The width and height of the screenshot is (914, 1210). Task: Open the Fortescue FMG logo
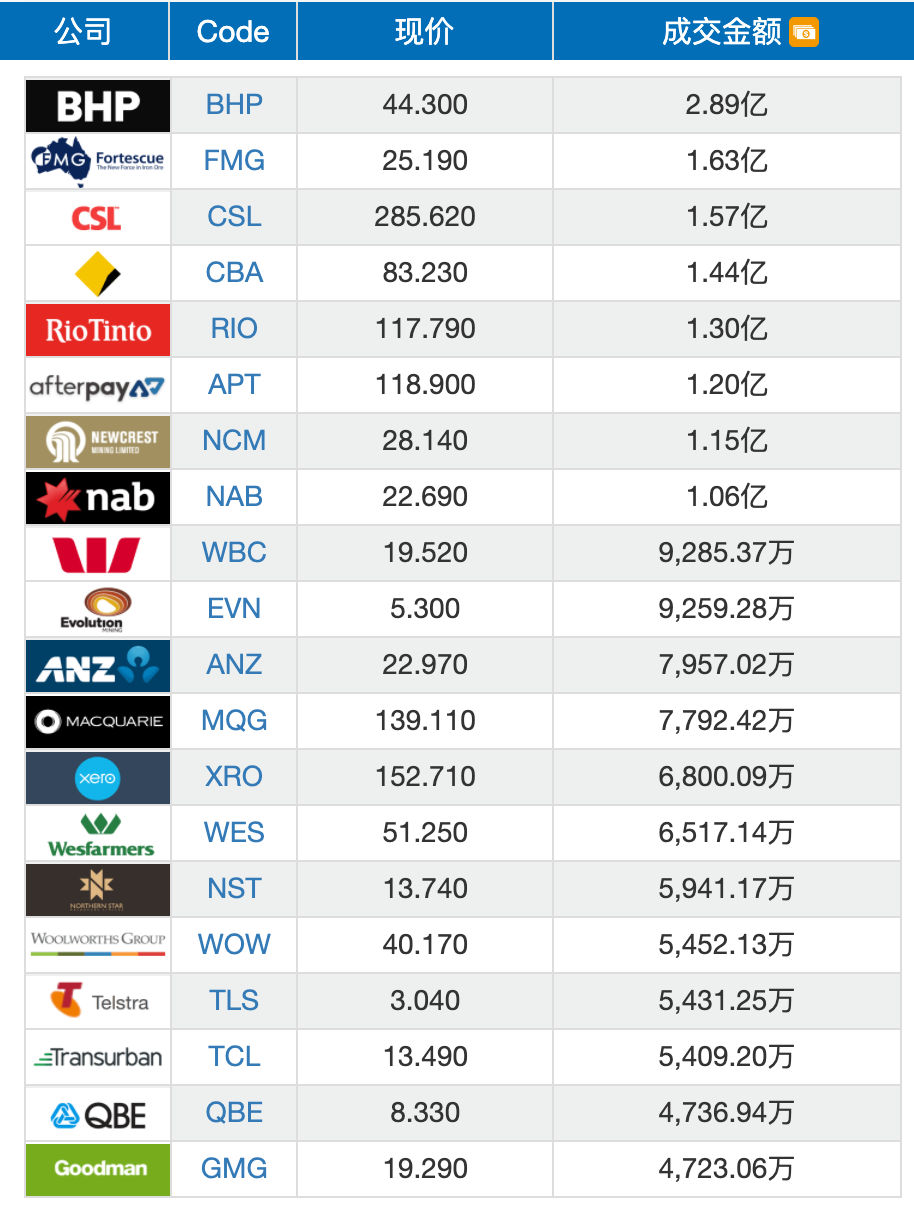tap(98, 162)
